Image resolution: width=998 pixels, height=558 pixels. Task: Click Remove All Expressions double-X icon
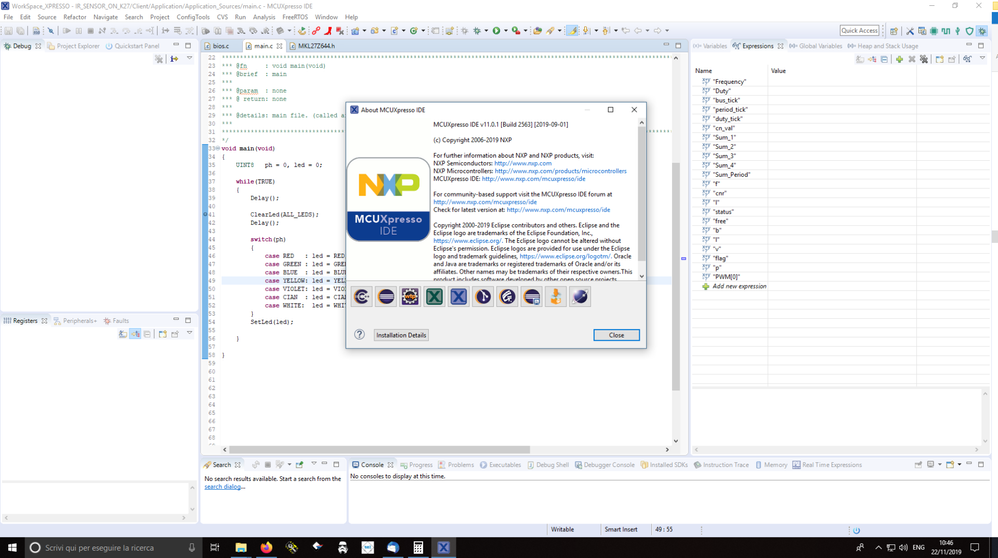pos(924,59)
